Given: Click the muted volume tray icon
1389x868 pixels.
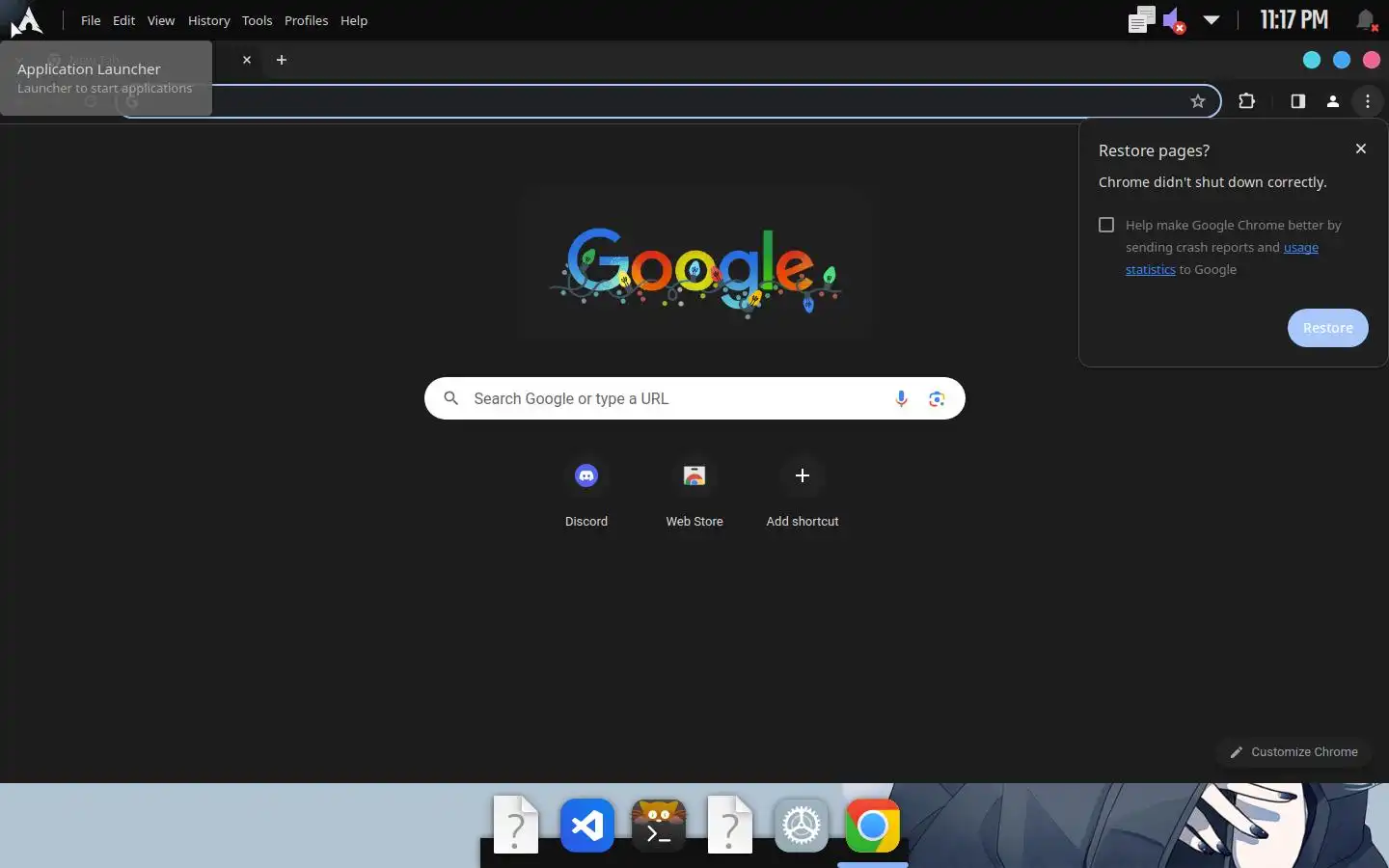Looking at the screenshot, I should tap(1174, 20).
